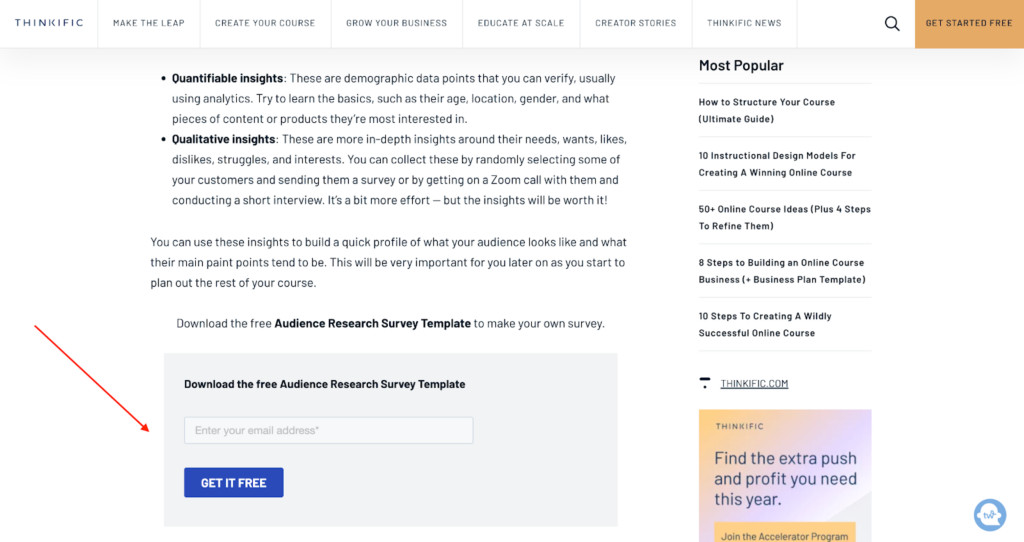Open the Audience Research Survey Template link
Image resolution: width=1024 pixels, height=542 pixels.
[372, 323]
